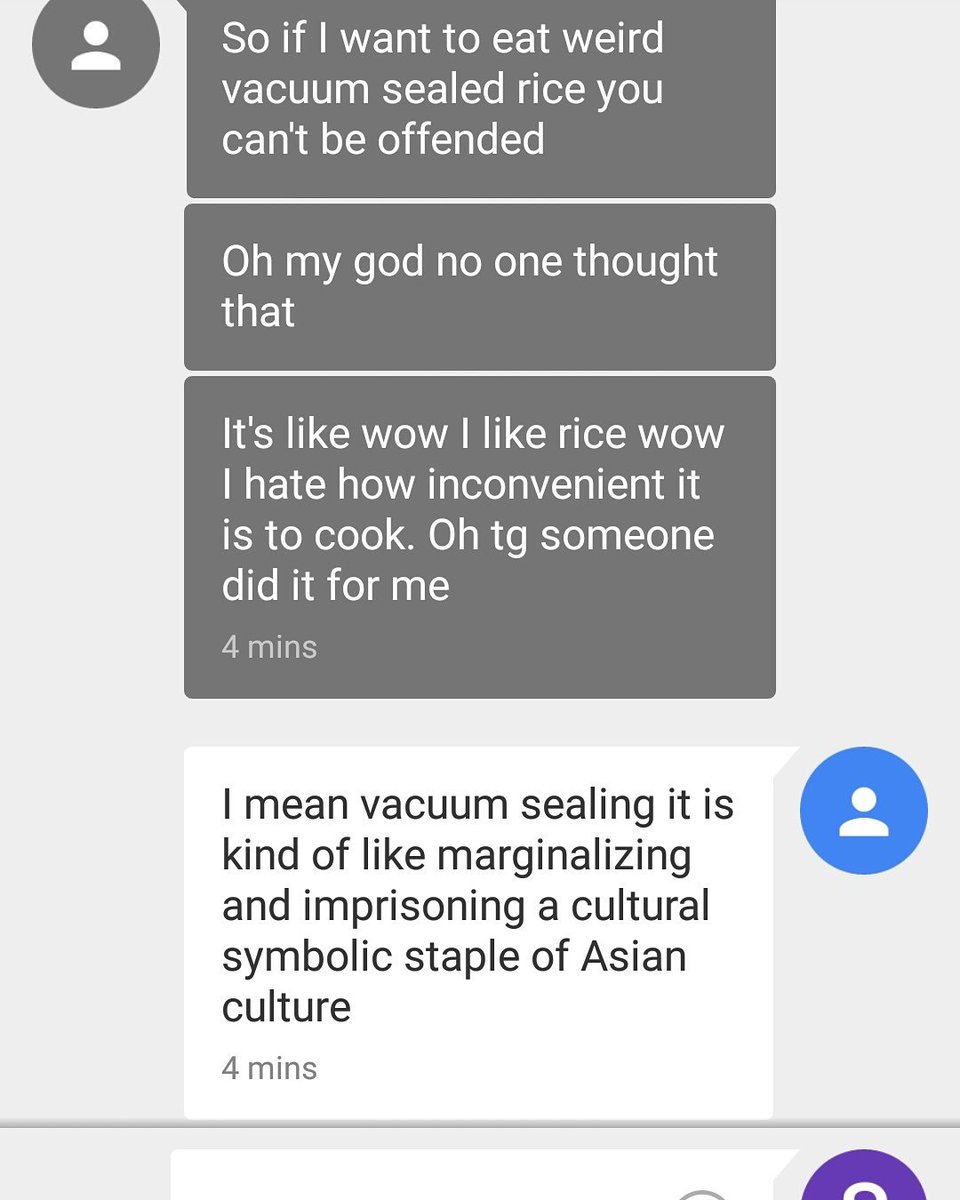This screenshot has width=960, height=1200.
Task: Click 'did it for me' text line
Action: [x=335, y=586]
